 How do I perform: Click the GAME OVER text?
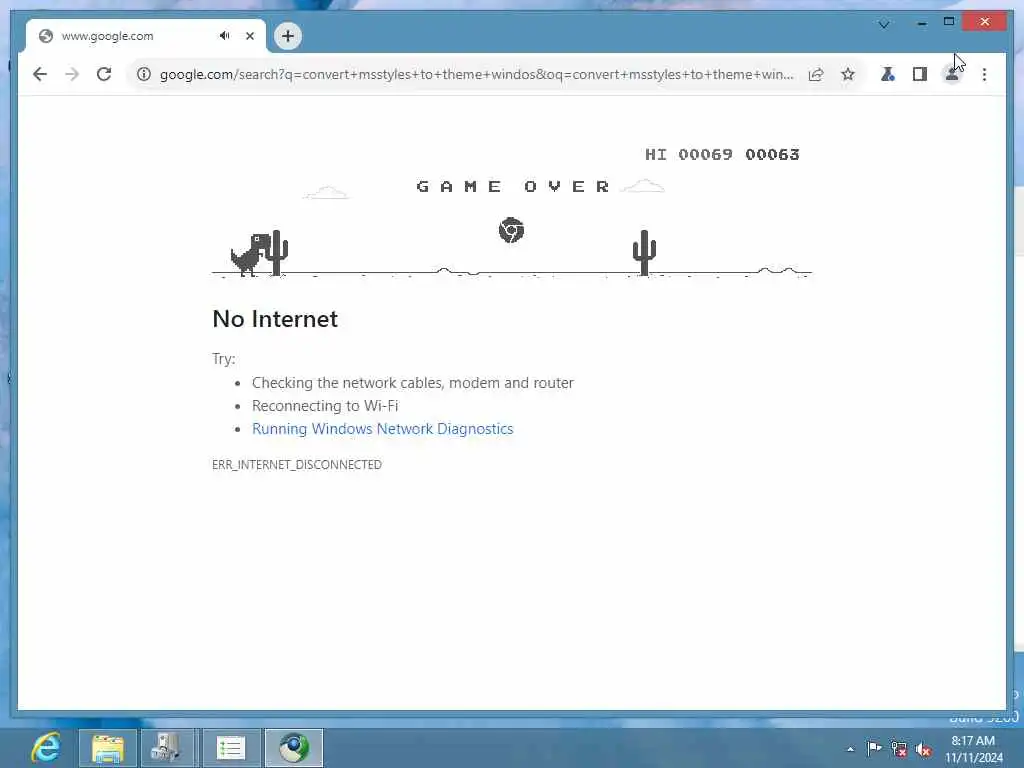(x=513, y=187)
